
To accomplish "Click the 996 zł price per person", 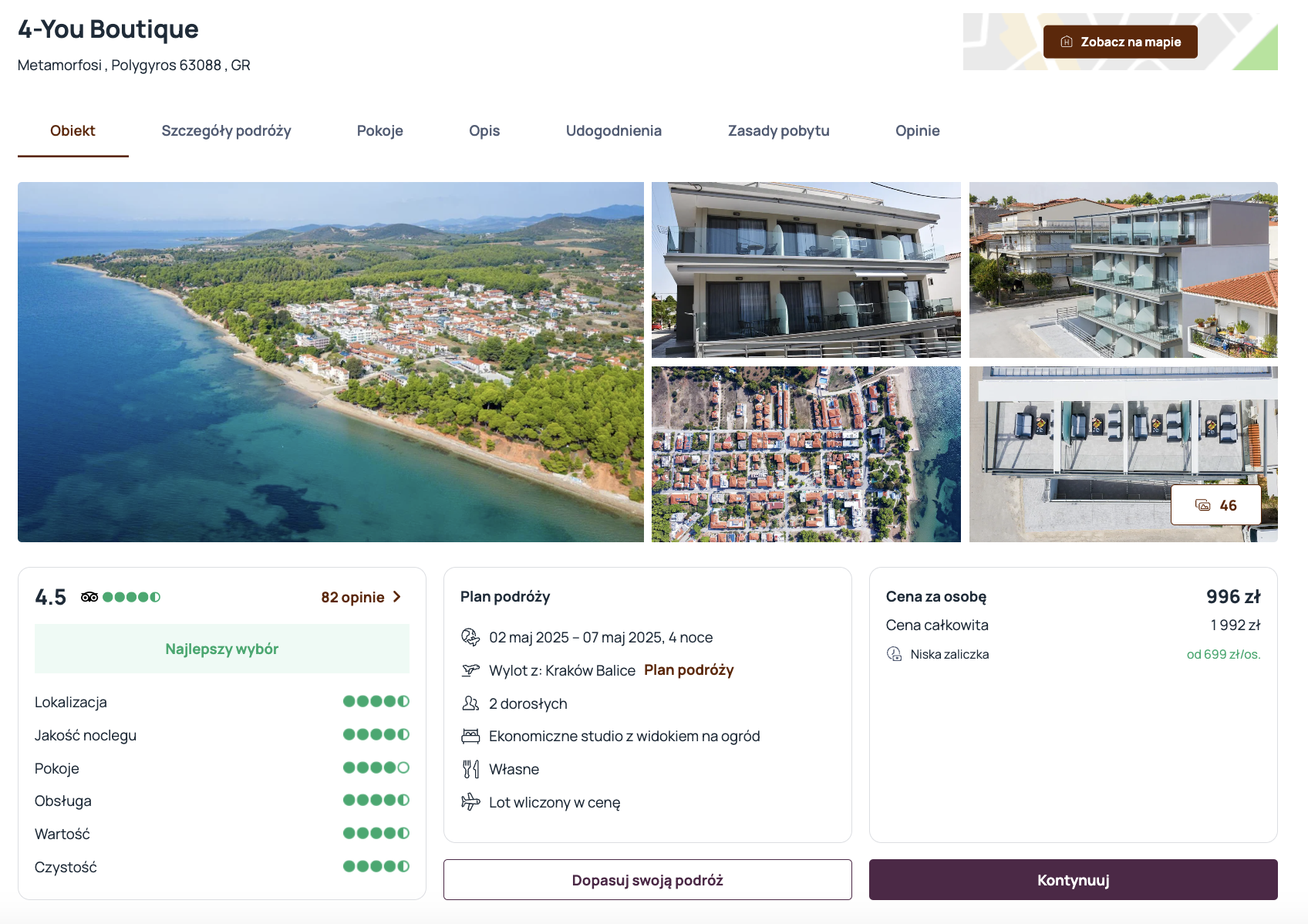I will [x=1233, y=596].
